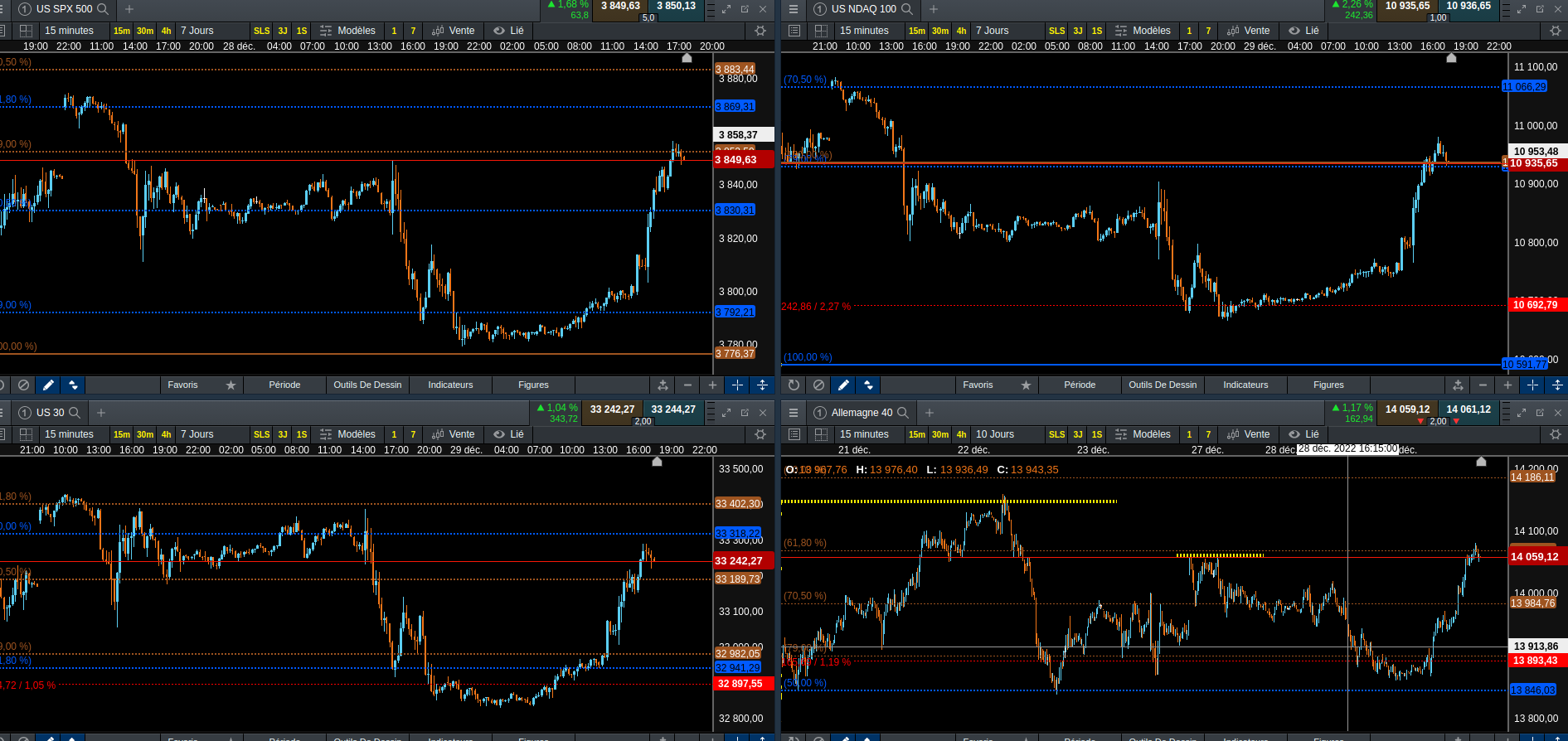This screenshot has width=1568, height=741.
Task: Click the clear drawings icon under the US SPX 500 chart
Action: (24, 385)
